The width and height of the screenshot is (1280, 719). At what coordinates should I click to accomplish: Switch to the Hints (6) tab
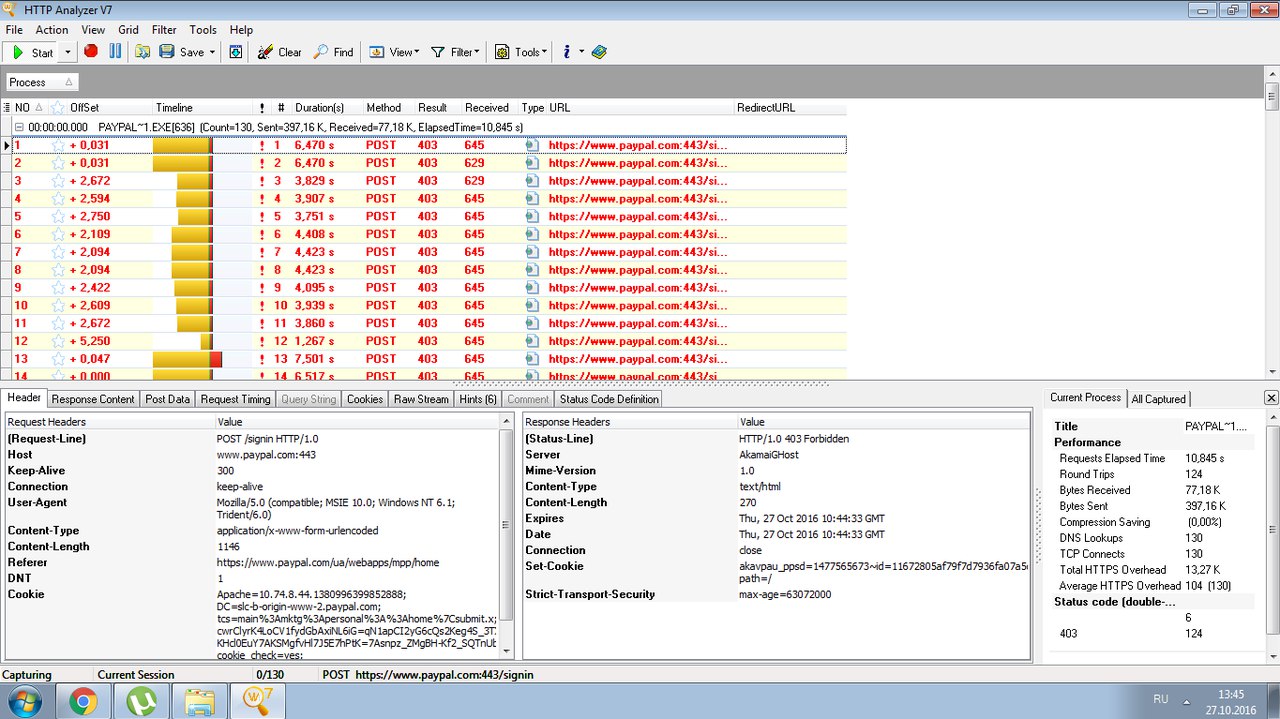pos(478,399)
